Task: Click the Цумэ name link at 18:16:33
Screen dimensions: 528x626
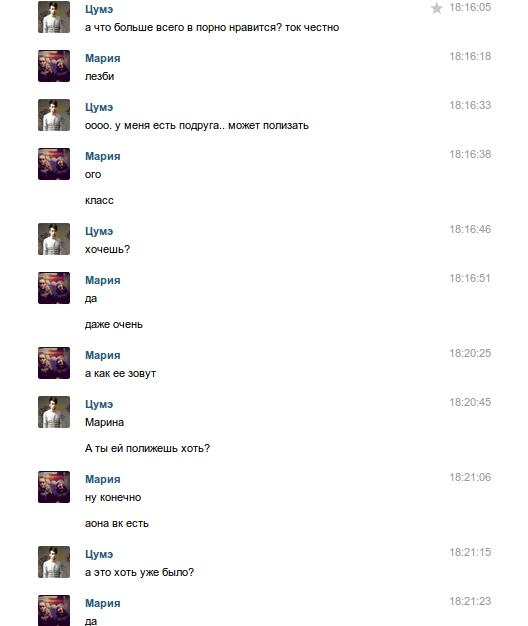Action: tap(99, 107)
